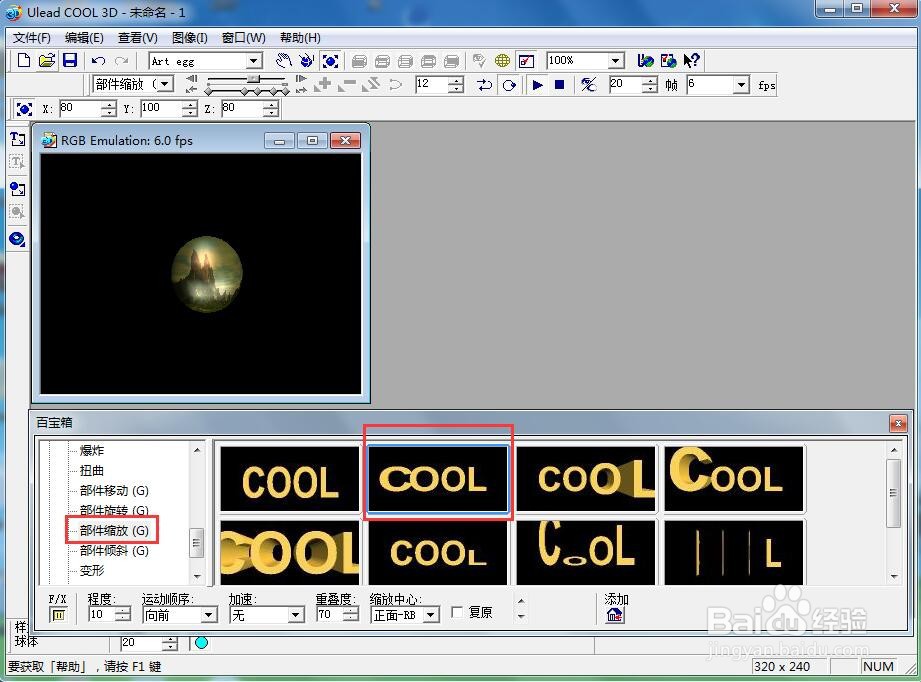Open the 加速 无 dropdown
The height and width of the screenshot is (682, 921).
(295, 615)
